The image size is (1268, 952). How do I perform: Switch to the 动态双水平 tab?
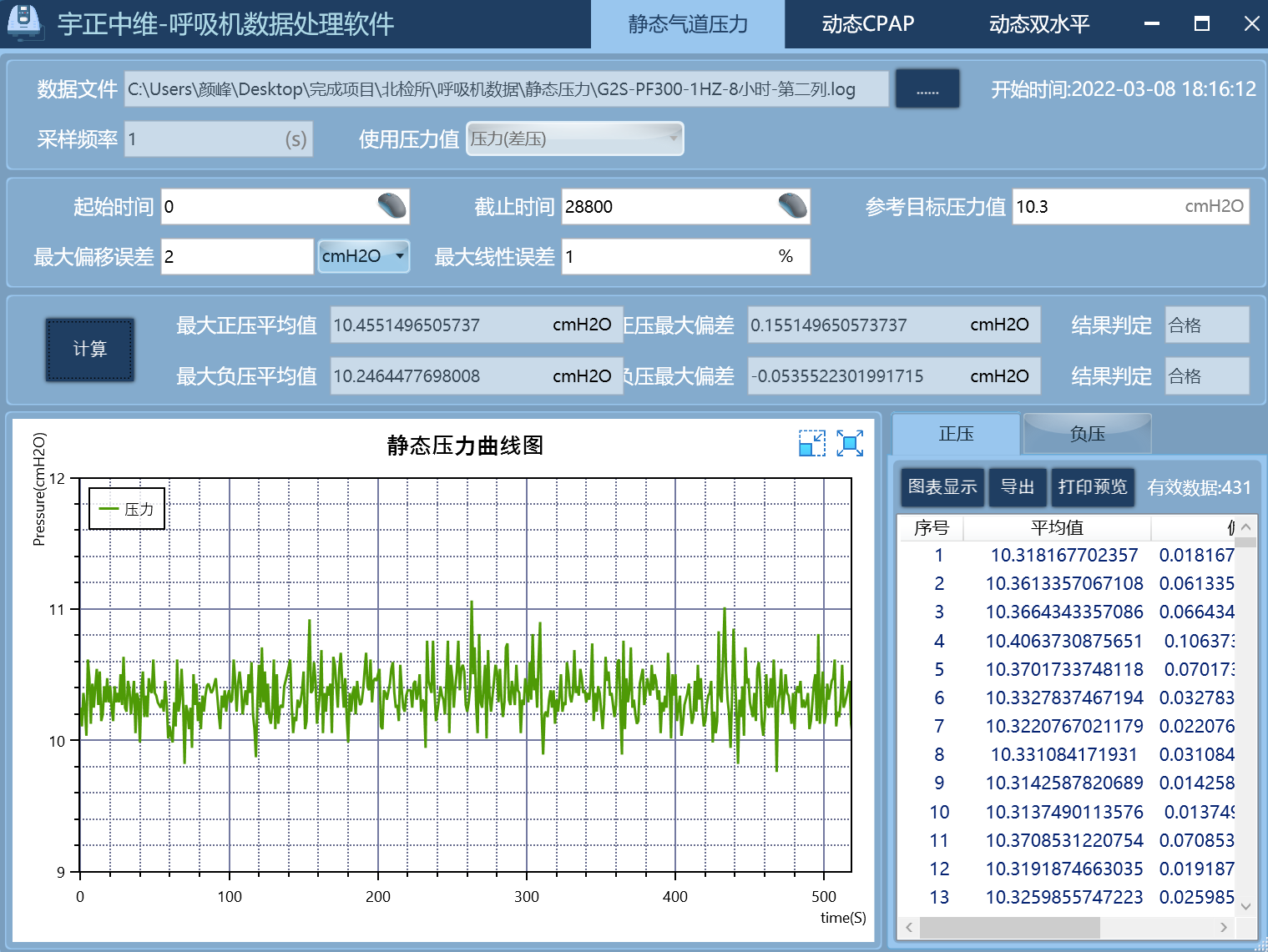coord(1038,24)
